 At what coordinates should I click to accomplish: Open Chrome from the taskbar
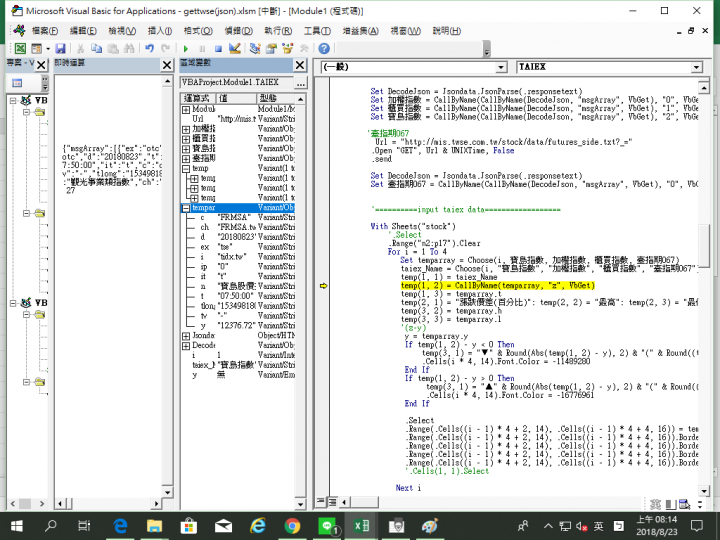[x=292, y=525]
